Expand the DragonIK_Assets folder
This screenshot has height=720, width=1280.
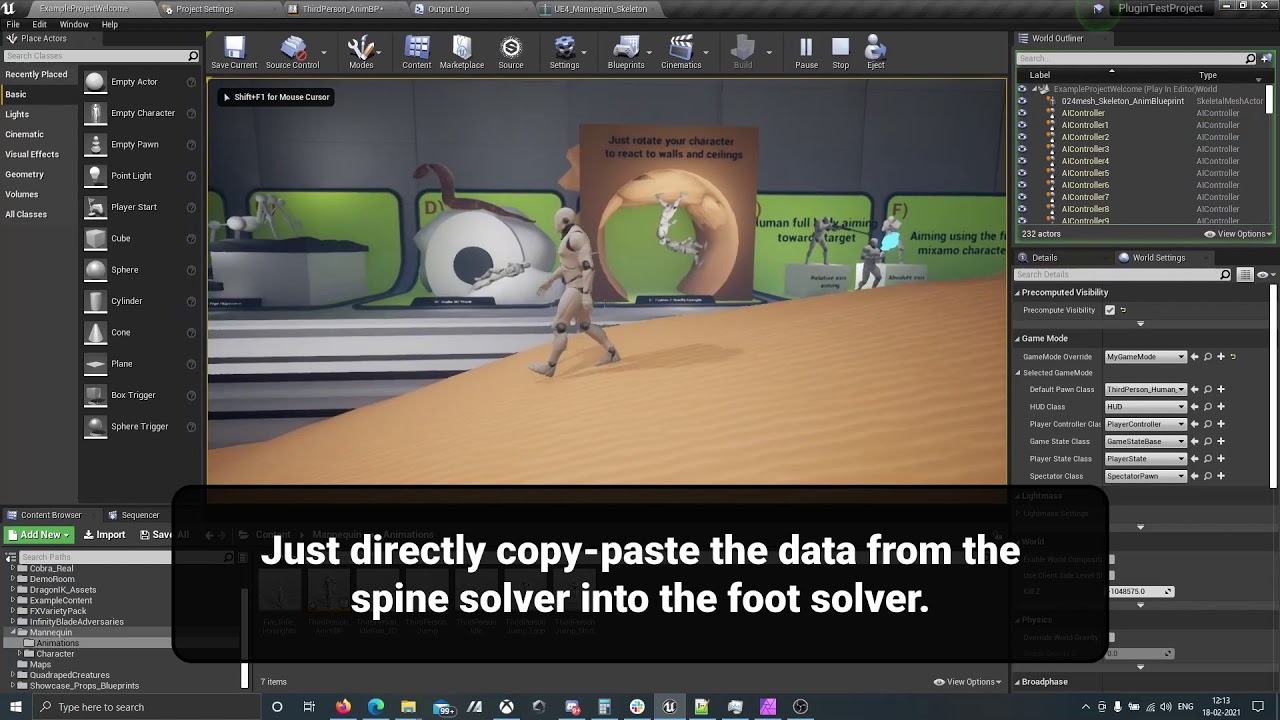coord(13,590)
